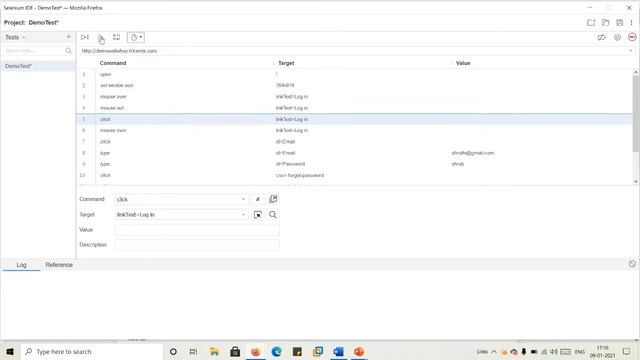640x360 pixels.
Task: Select row 10 click forgot-password
Action: click(354, 175)
